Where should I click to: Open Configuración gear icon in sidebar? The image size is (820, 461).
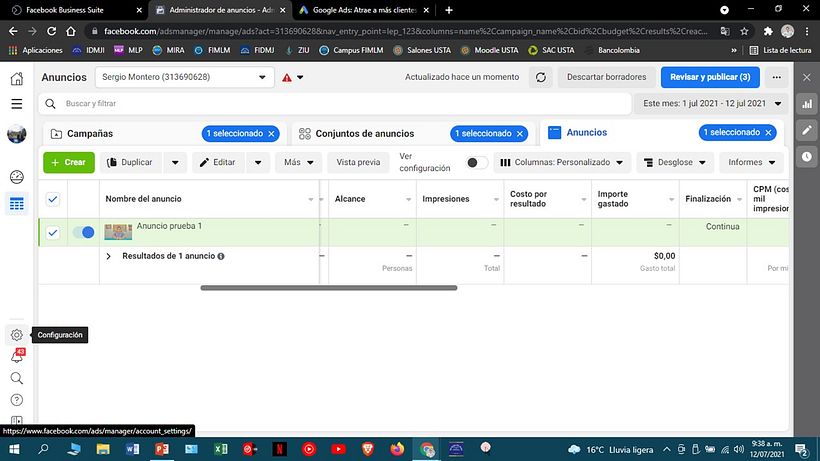tap(17, 335)
